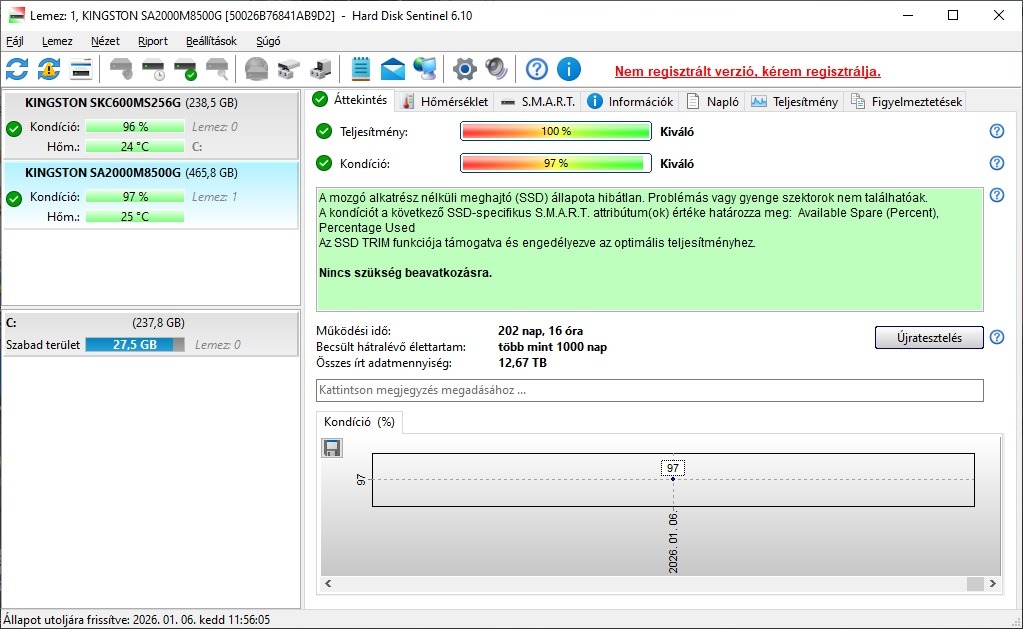Open the Nézet menu
This screenshot has height=629, width=1023.
[105, 41]
